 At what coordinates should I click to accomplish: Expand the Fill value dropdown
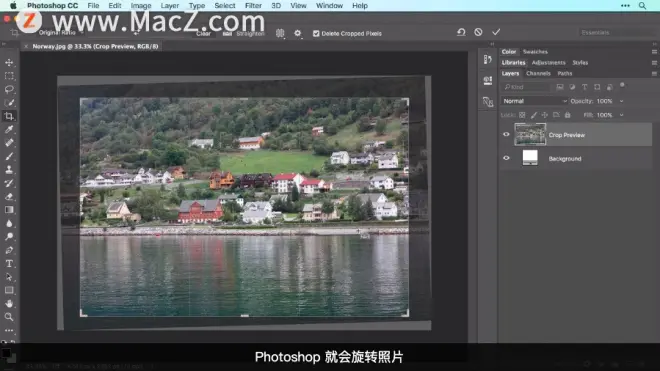point(621,115)
